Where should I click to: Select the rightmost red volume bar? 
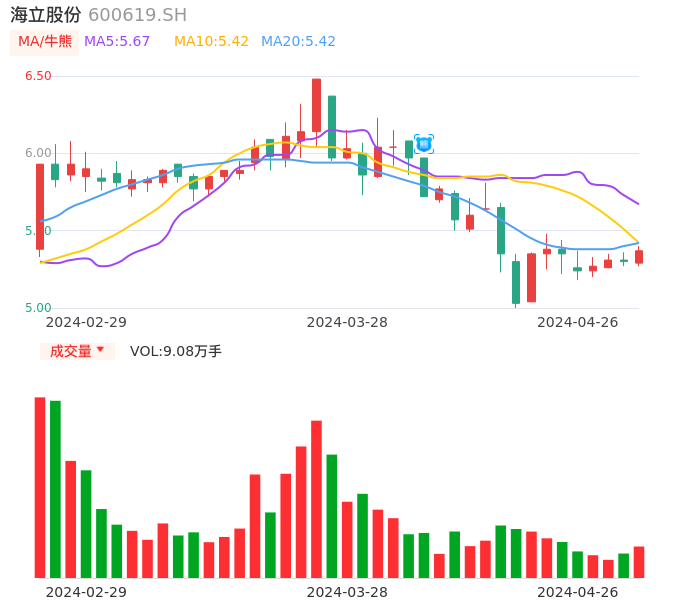click(639, 562)
